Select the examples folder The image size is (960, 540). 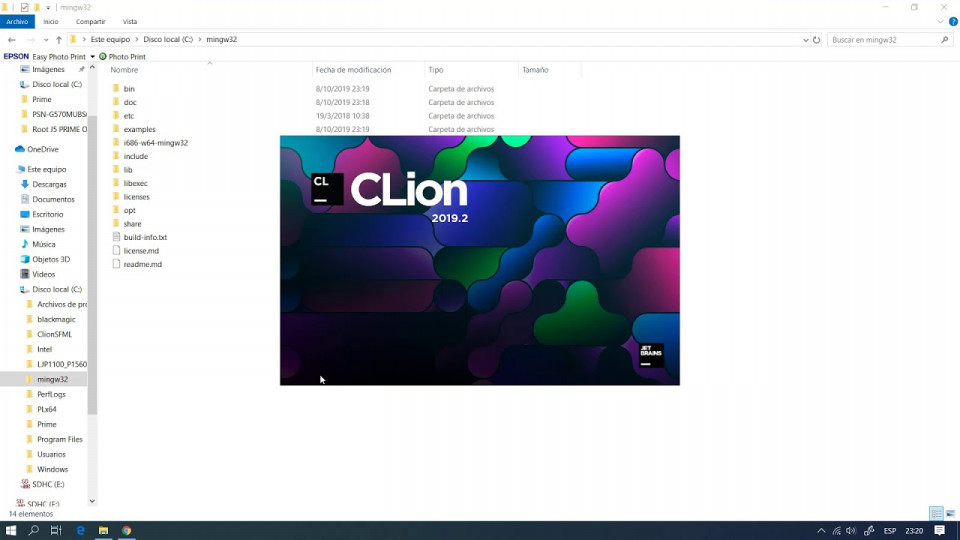point(139,129)
